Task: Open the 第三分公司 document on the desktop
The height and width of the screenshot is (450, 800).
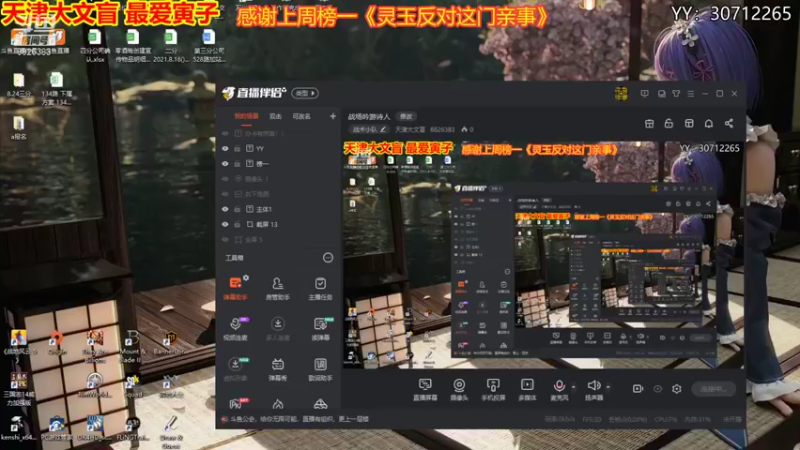Action: point(209,46)
